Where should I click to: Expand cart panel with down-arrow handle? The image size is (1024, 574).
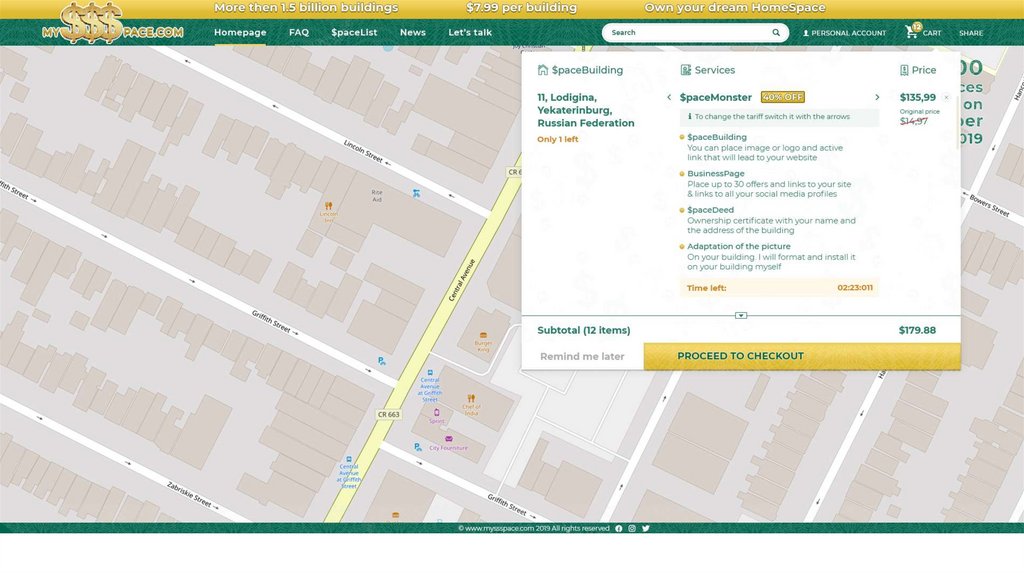point(741,315)
